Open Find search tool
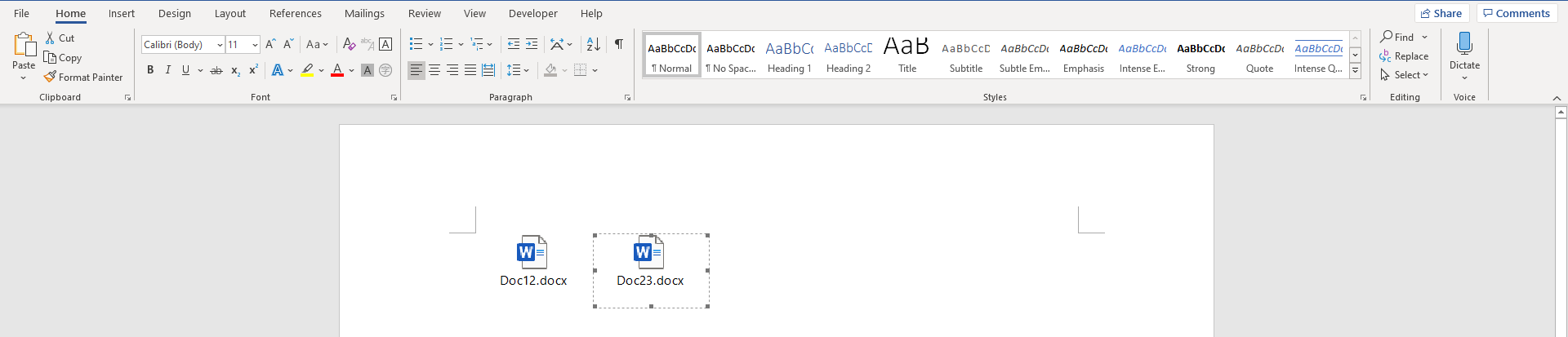This screenshot has height=337, width=1568. click(1396, 38)
